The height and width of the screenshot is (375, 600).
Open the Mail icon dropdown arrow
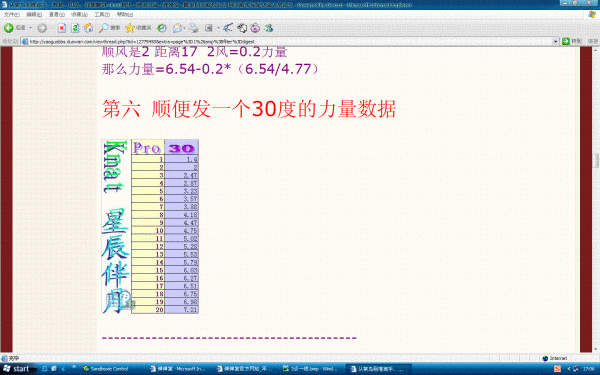184,28
